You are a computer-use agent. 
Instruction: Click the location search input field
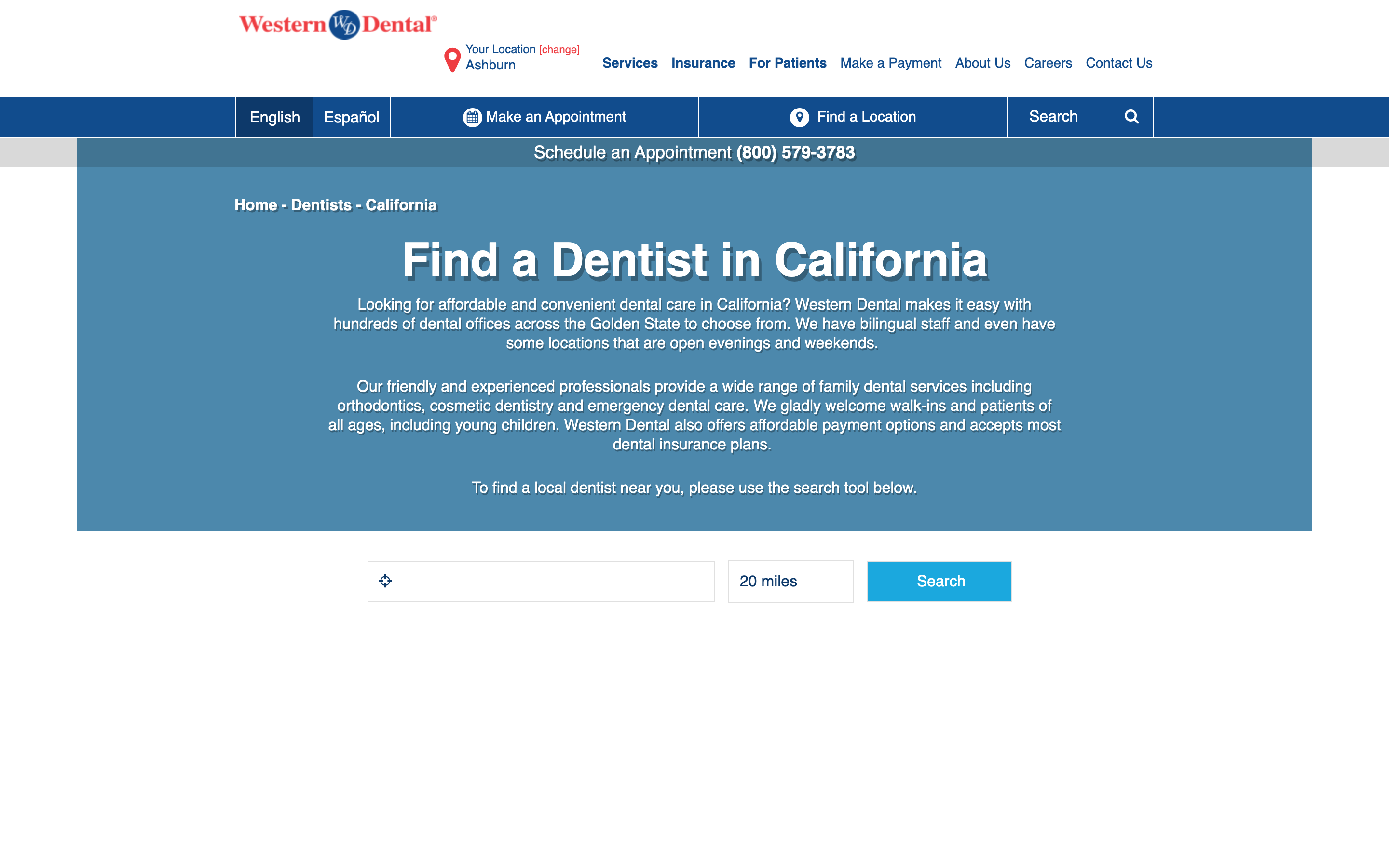point(541,582)
